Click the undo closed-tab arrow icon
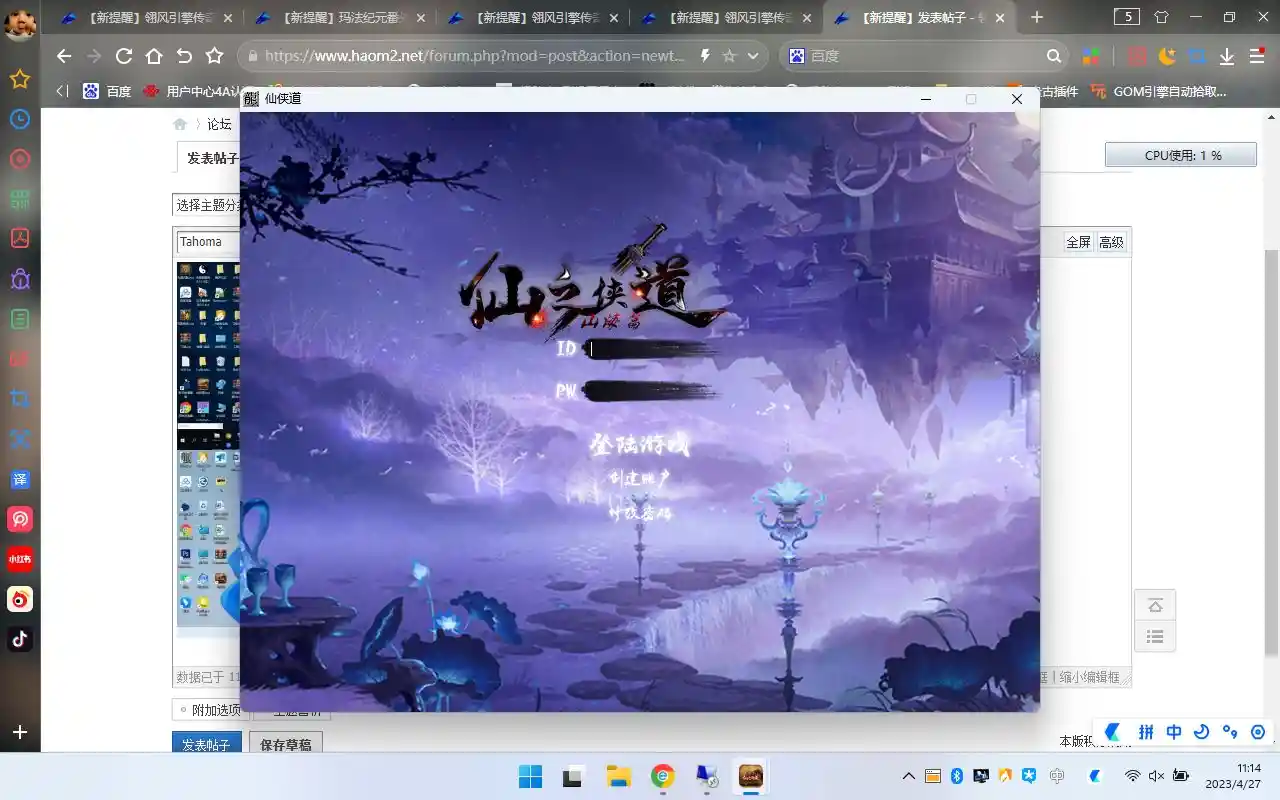This screenshot has height=800, width=1280. (x=184, y=56)
